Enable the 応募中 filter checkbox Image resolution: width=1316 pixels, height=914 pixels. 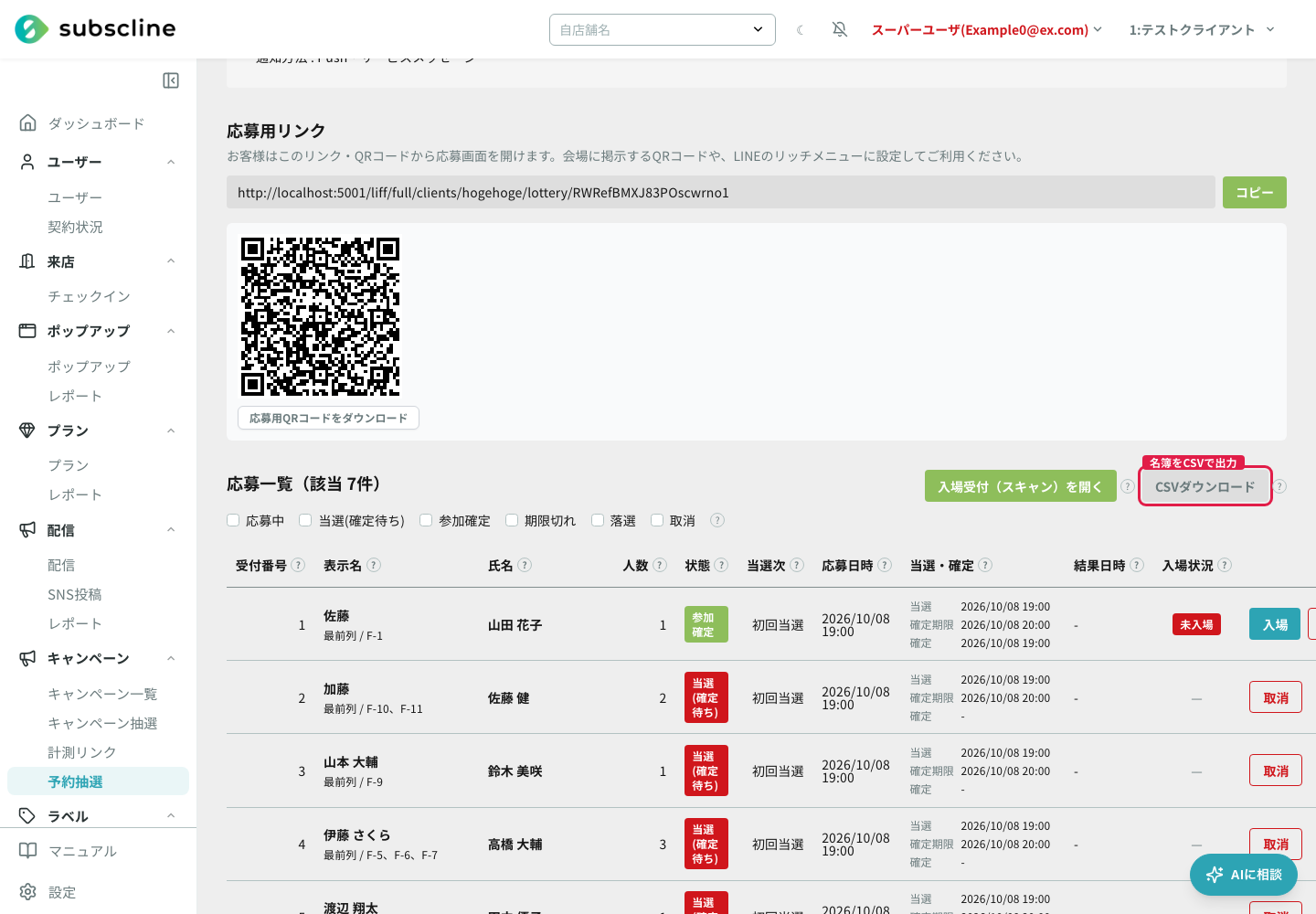233,520
